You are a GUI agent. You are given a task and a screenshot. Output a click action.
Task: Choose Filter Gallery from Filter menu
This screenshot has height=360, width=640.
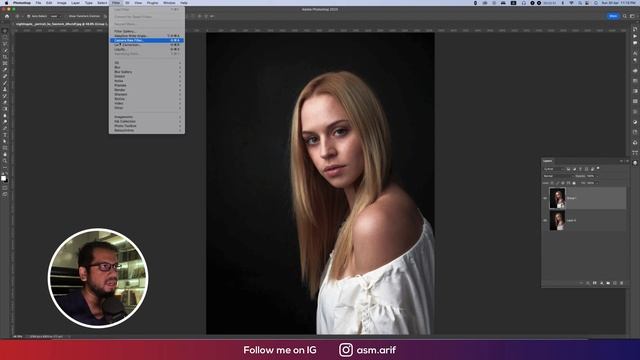coord(147,31)
